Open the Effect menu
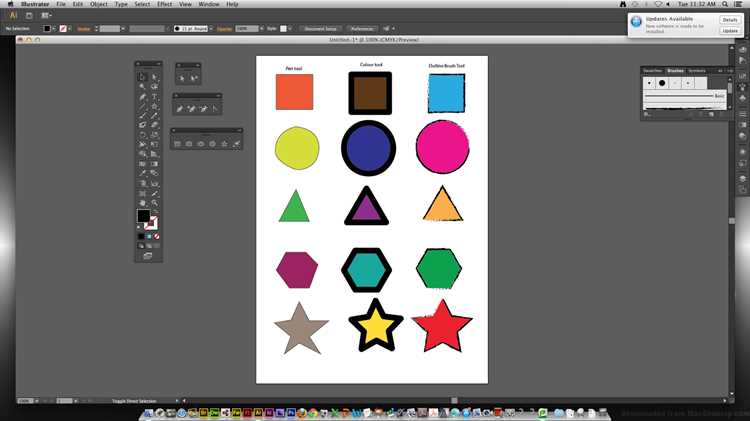This screenshot has width=750, height=421. point(165,4)
